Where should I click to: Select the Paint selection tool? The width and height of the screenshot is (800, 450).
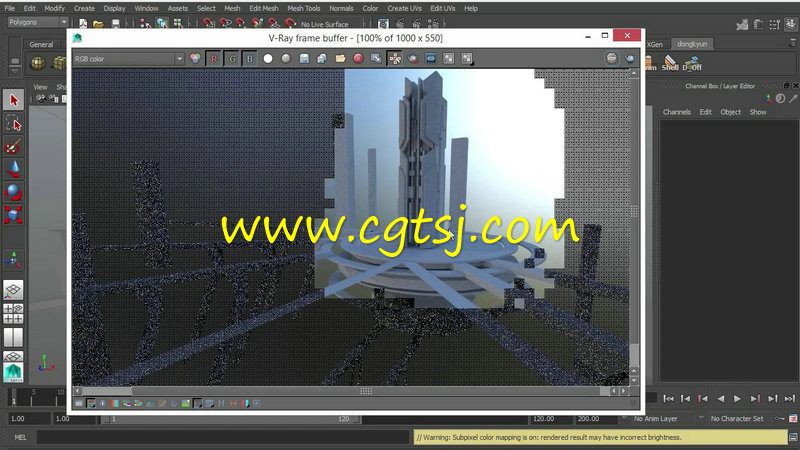tap(13, 147)
